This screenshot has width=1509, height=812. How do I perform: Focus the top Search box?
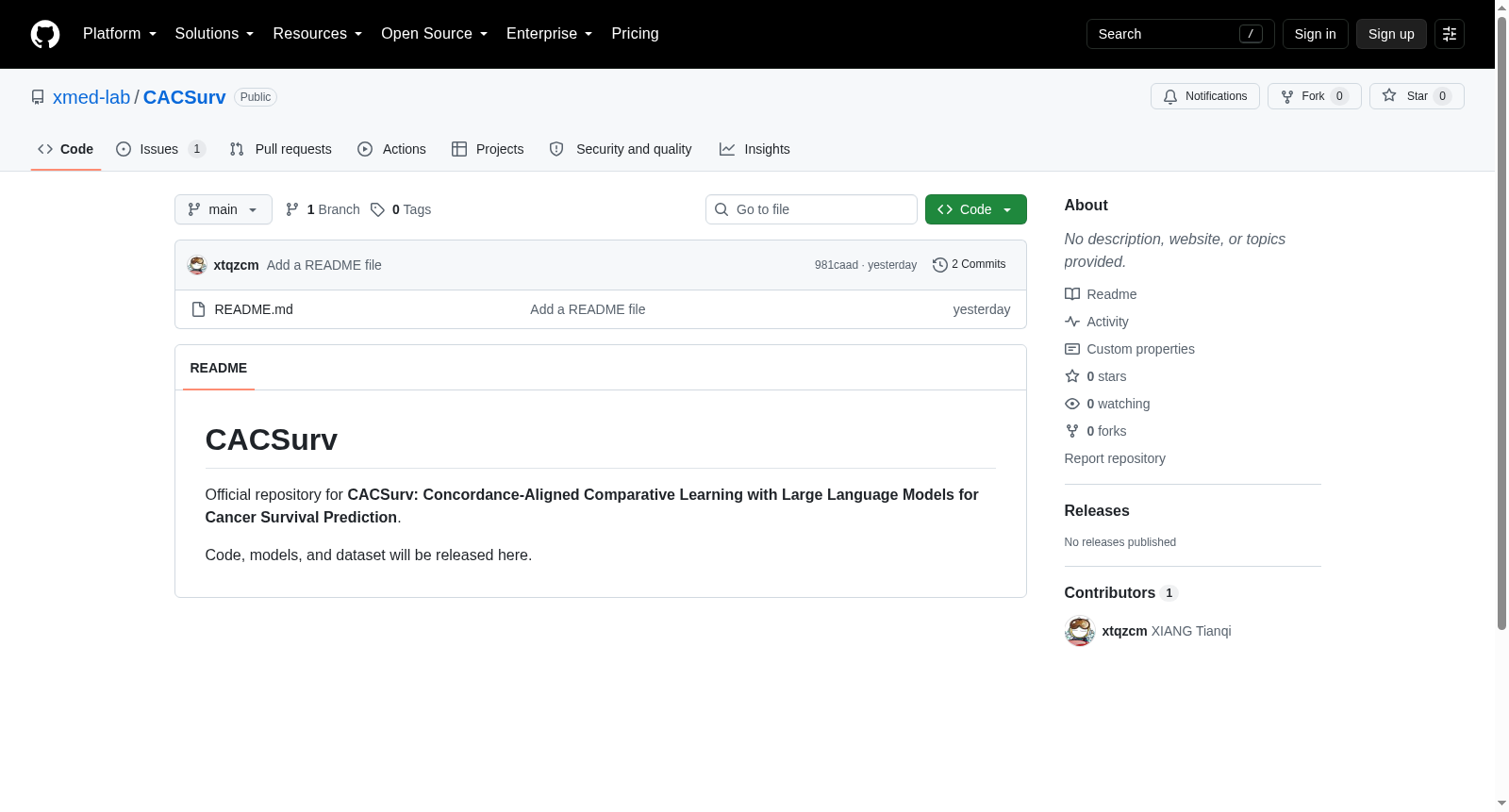coord(1180,34)
